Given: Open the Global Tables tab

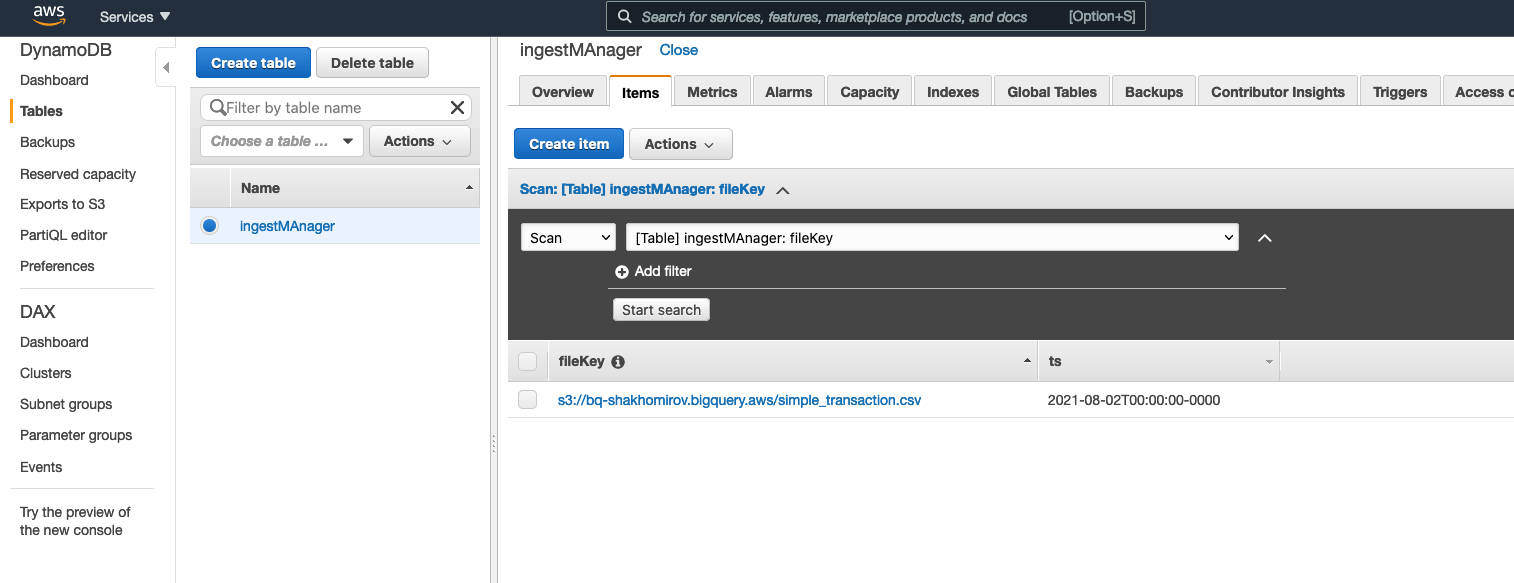Looking at the screenshot, I should pos(1051,92).
